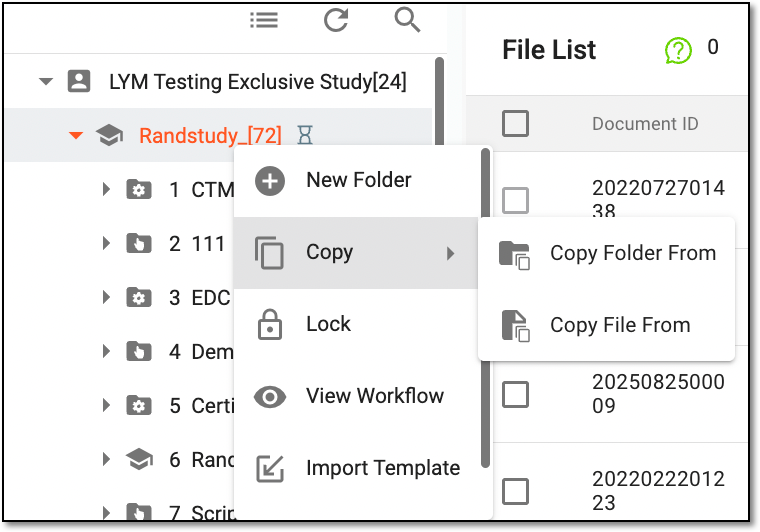Click the hourglass icon next to Randstudy_[72]
The width and height of the screenshot is (760, 532).
(x=305, y=135)
